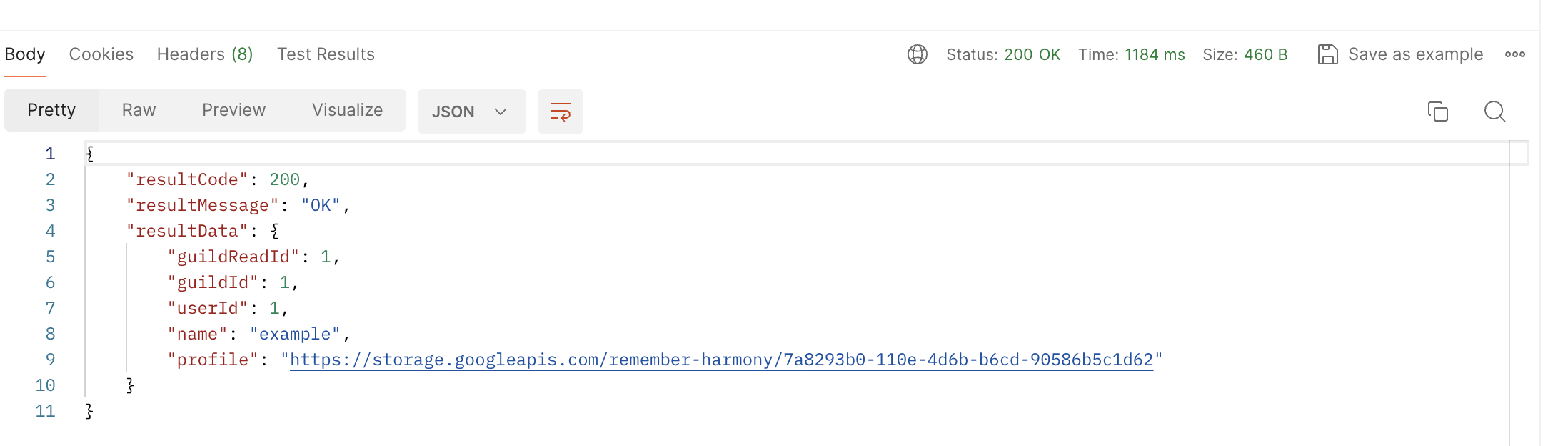This screenshot has height=446, width=1568.
Task: Copy the response body using the copy icon
Action: [x=1437, y=111]
